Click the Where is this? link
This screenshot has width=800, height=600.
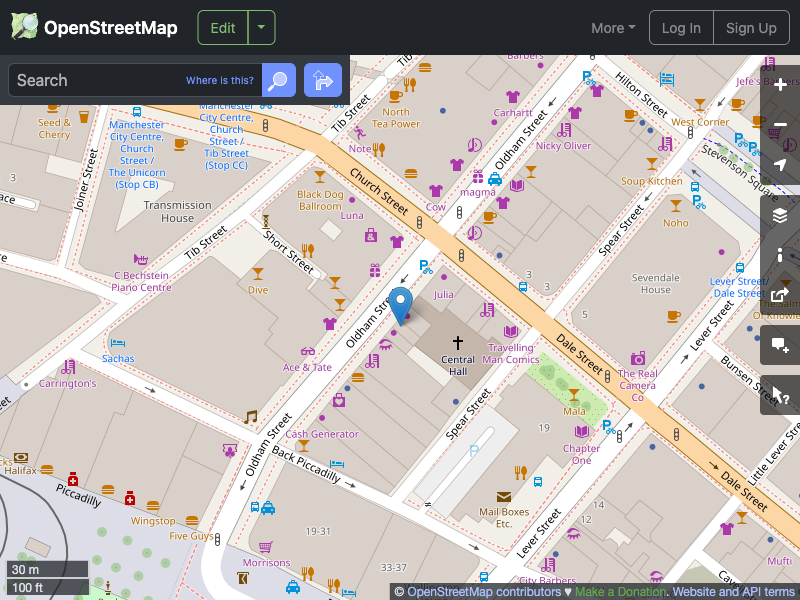point(220,80)
